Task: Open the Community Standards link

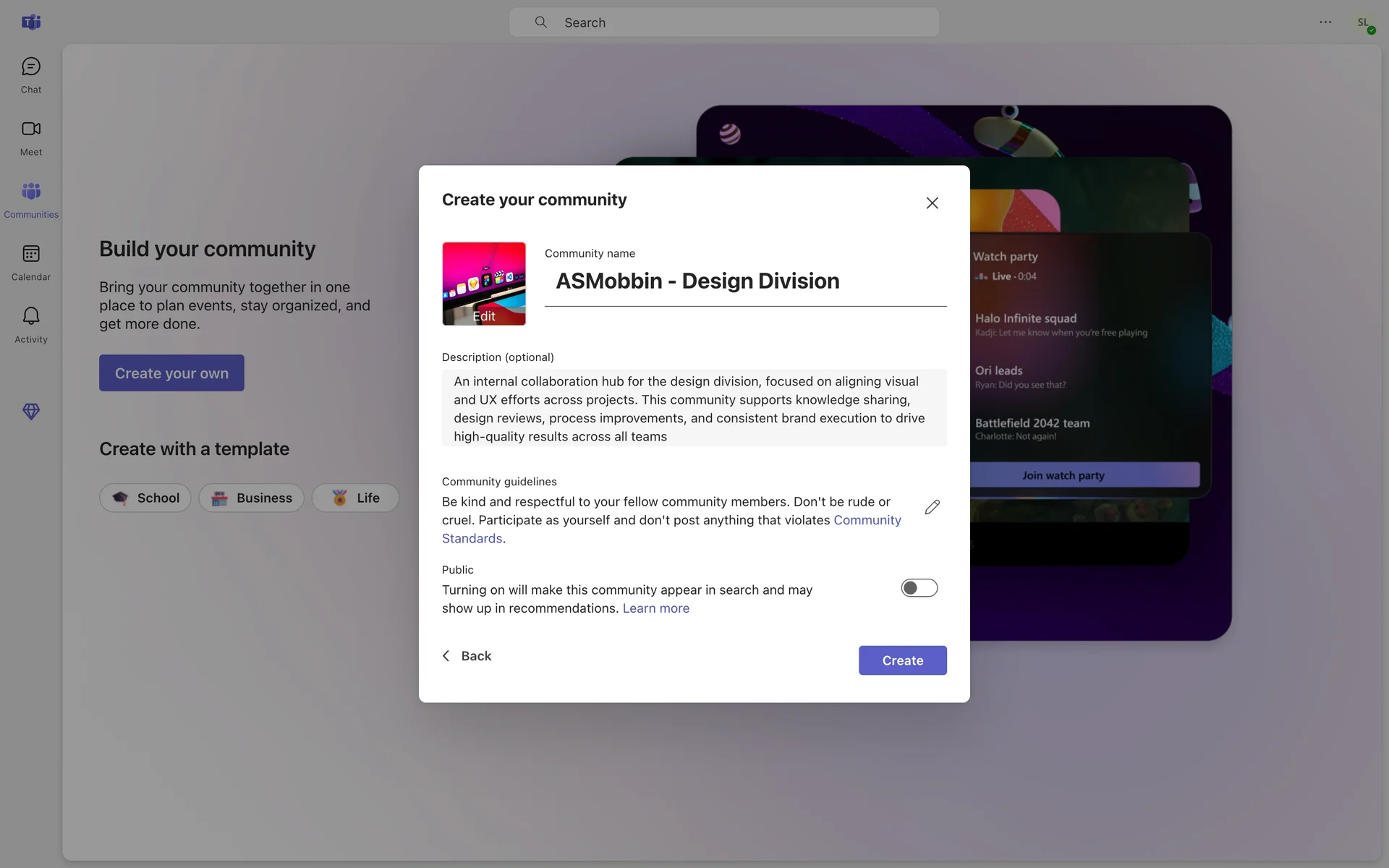Action: 867,520
